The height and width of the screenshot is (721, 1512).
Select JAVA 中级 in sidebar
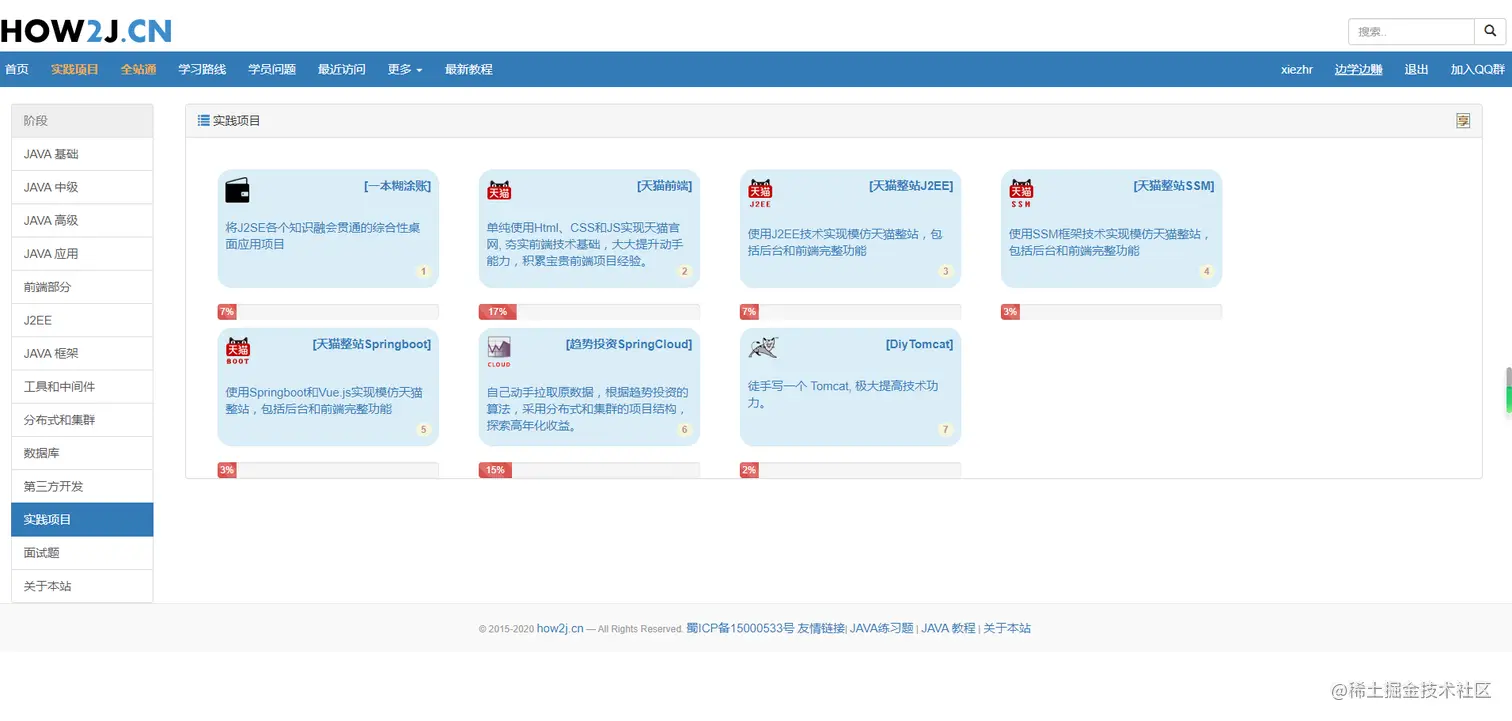[x=82, y=187]
